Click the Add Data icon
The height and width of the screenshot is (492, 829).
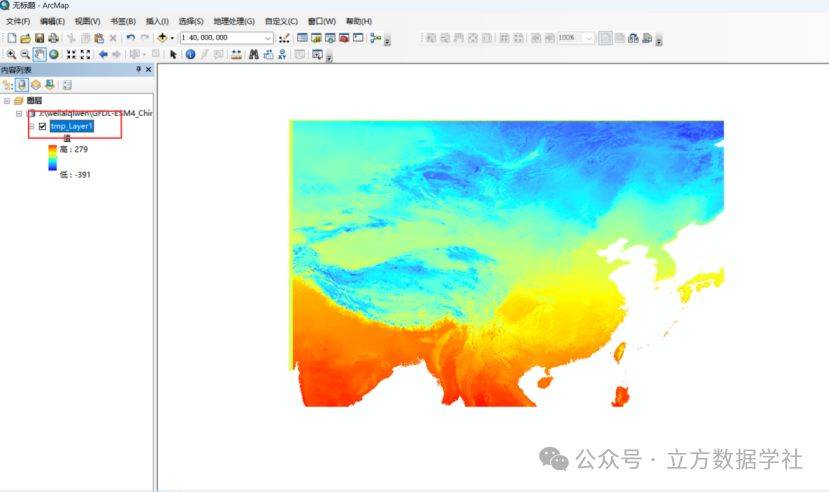[162, 38]
